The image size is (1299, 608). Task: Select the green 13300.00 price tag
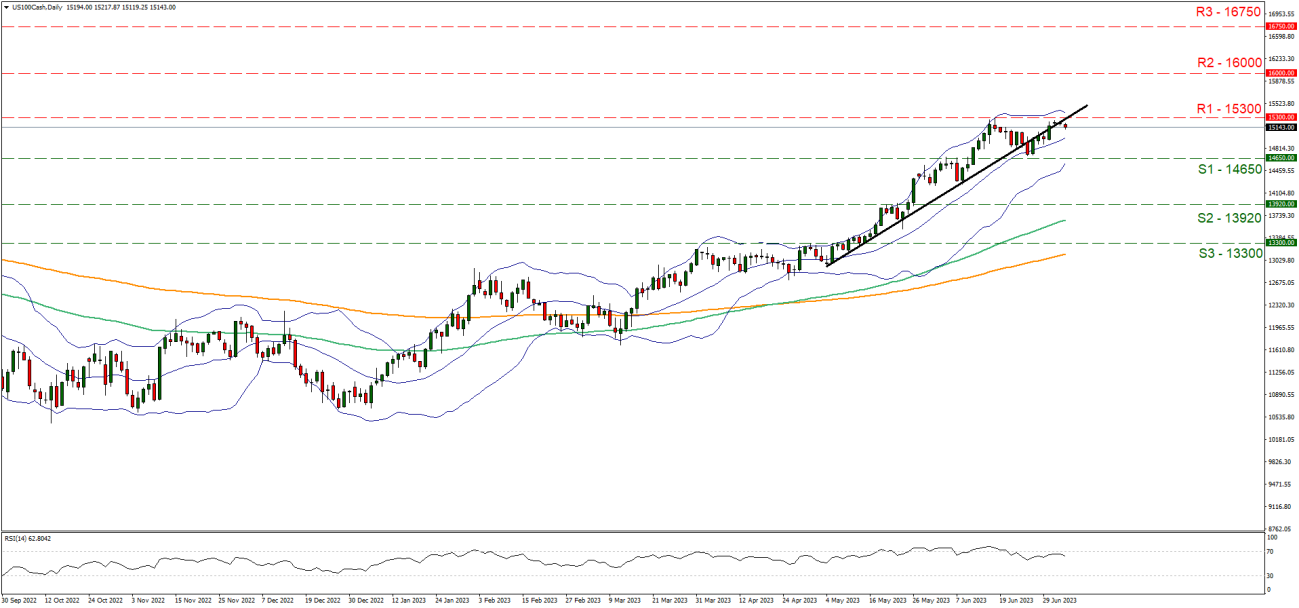[x=1280, y=243]
